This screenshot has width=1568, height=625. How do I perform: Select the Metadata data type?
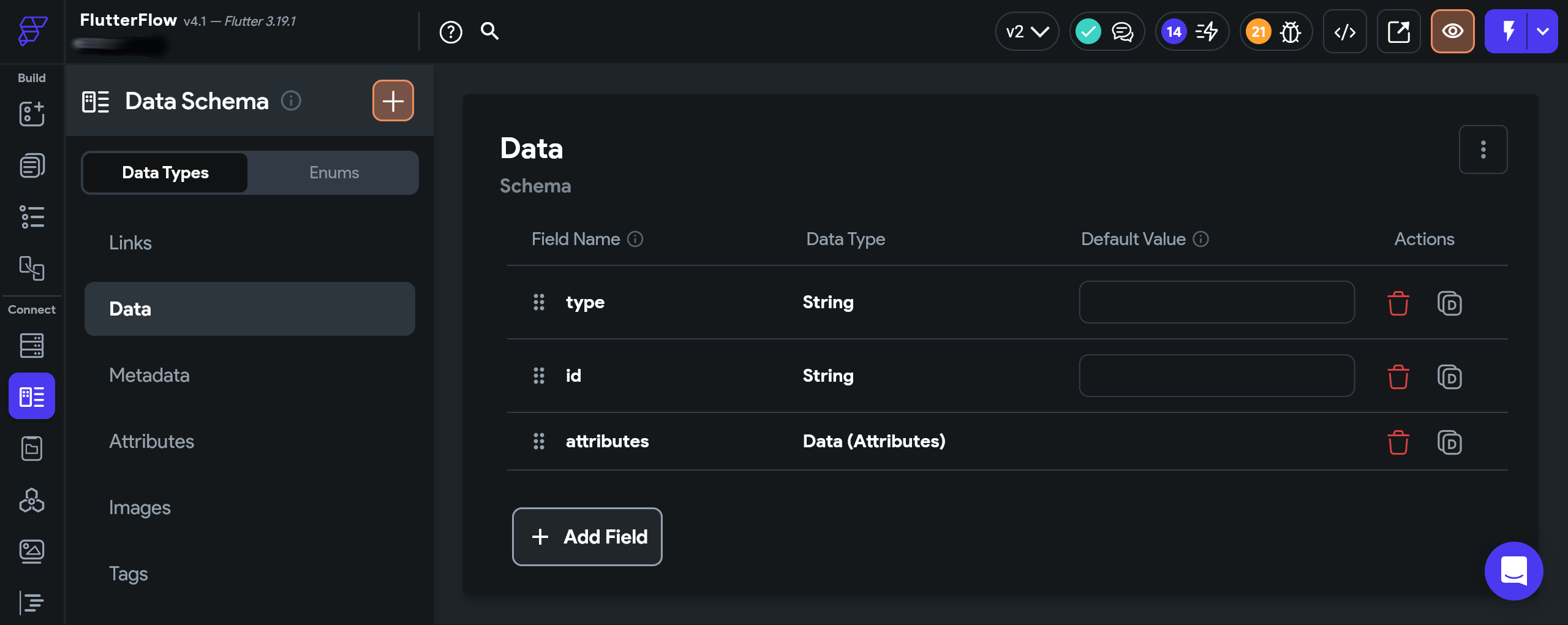[x=149, y=375]
